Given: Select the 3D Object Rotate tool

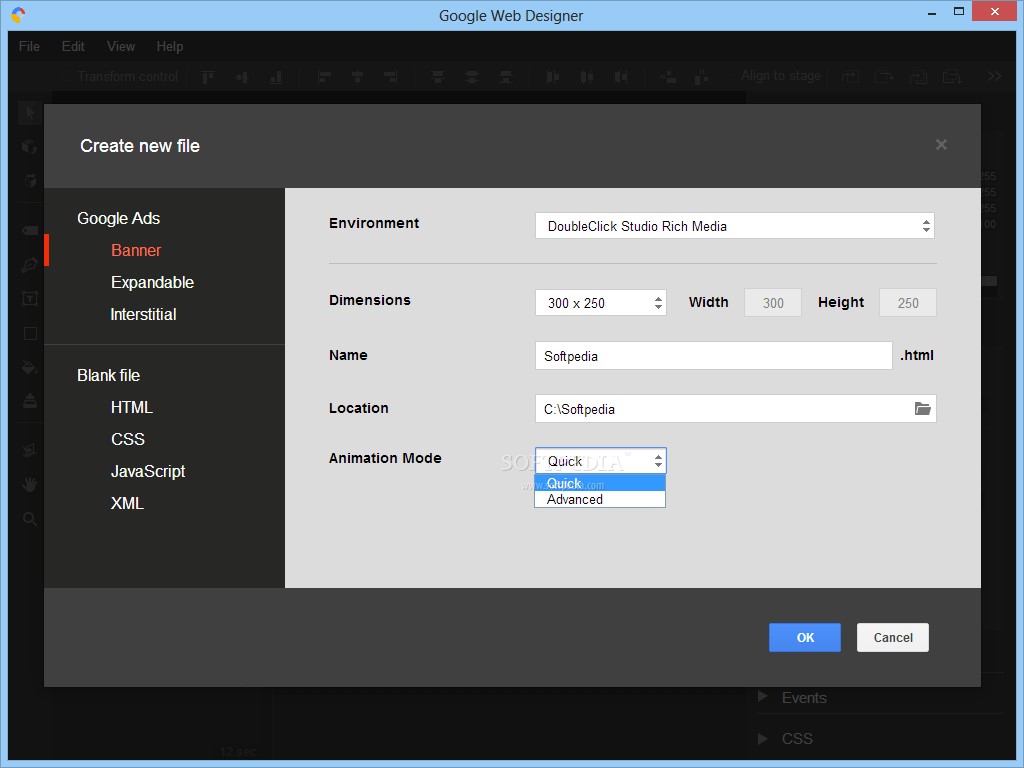Looking at the screenshot, I should (28, 146).
